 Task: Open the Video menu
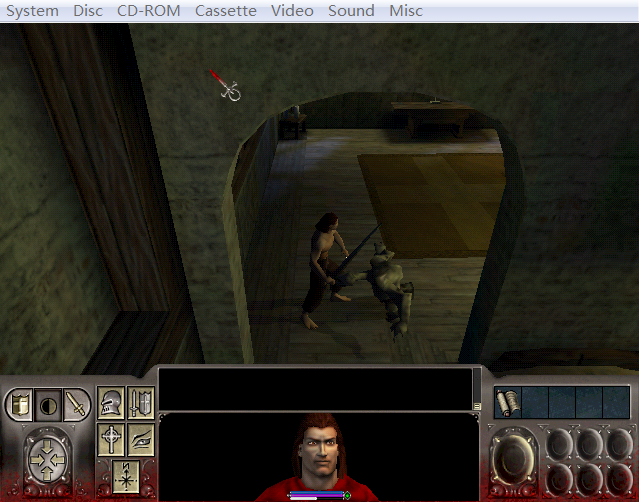[292, 11]
